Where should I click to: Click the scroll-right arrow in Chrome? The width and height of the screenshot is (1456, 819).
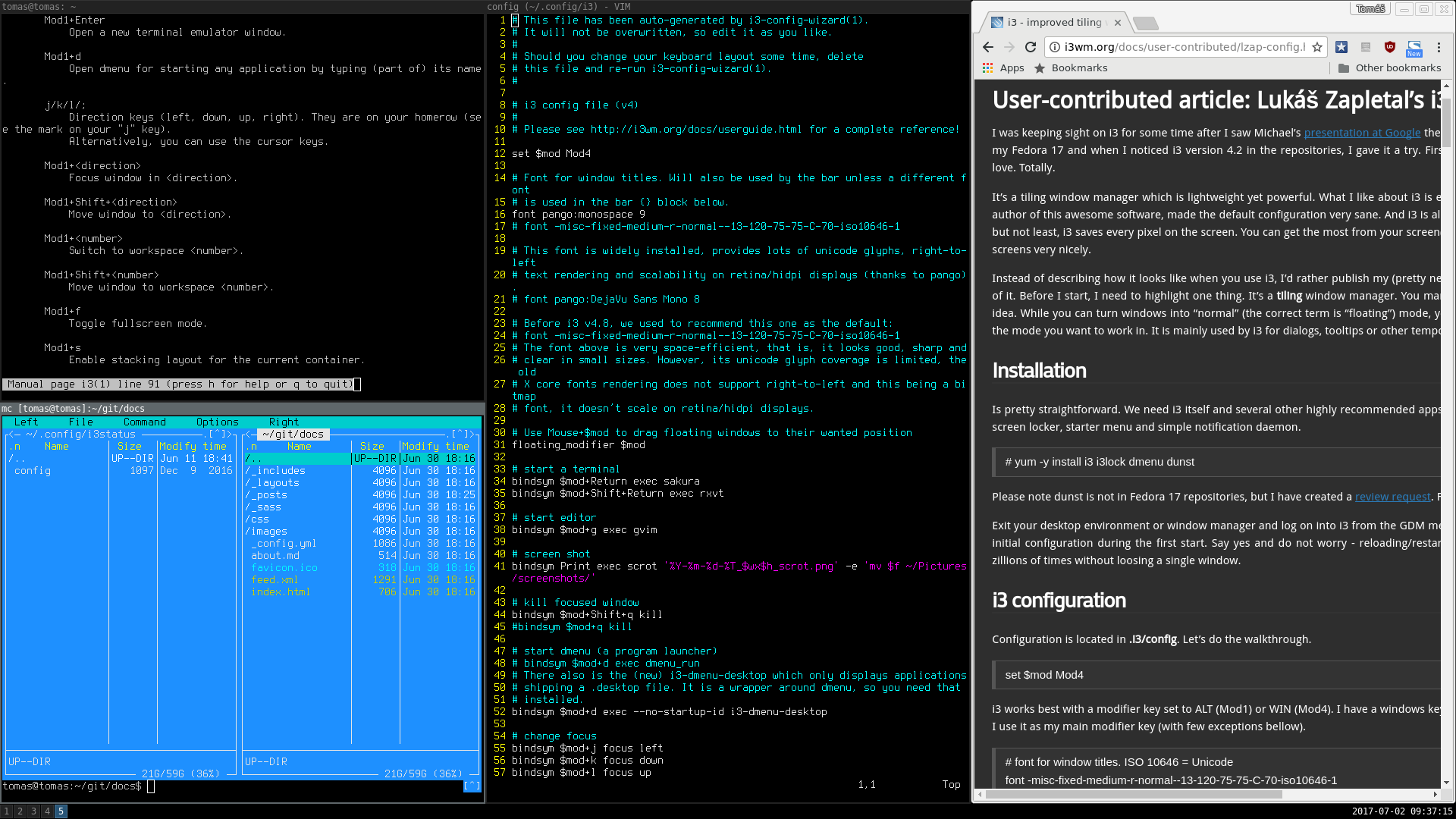click(1436, 795)
